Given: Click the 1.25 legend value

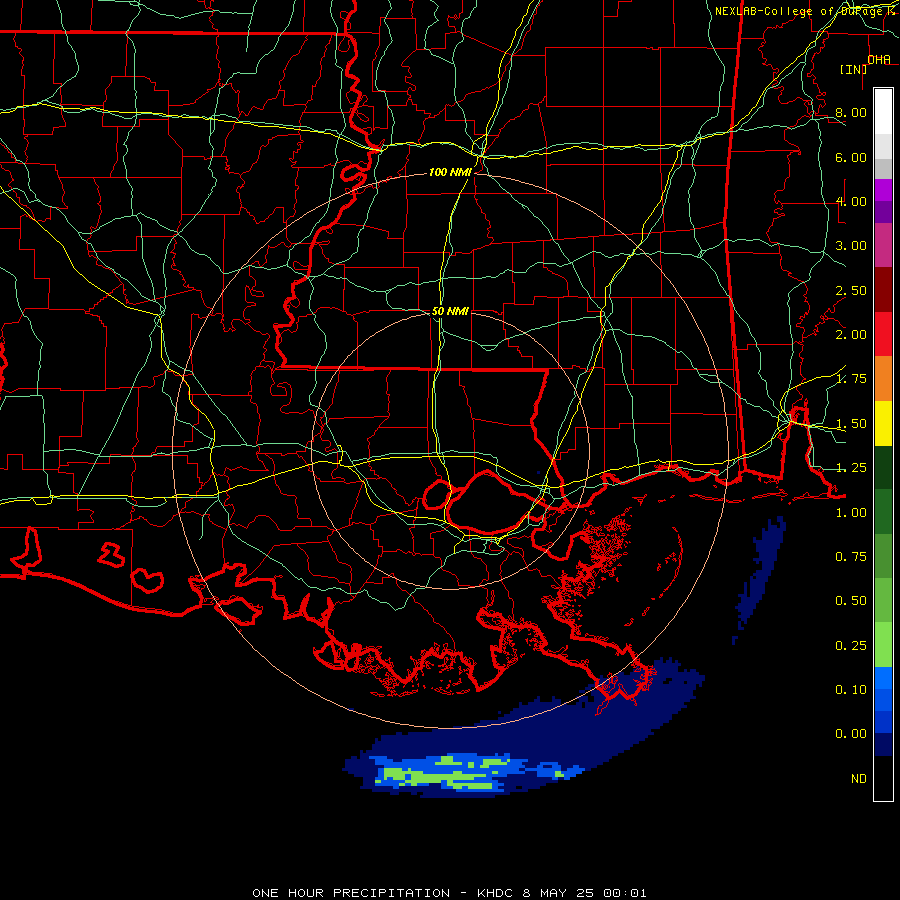Looking at the screenshot, I should [851, 468].
